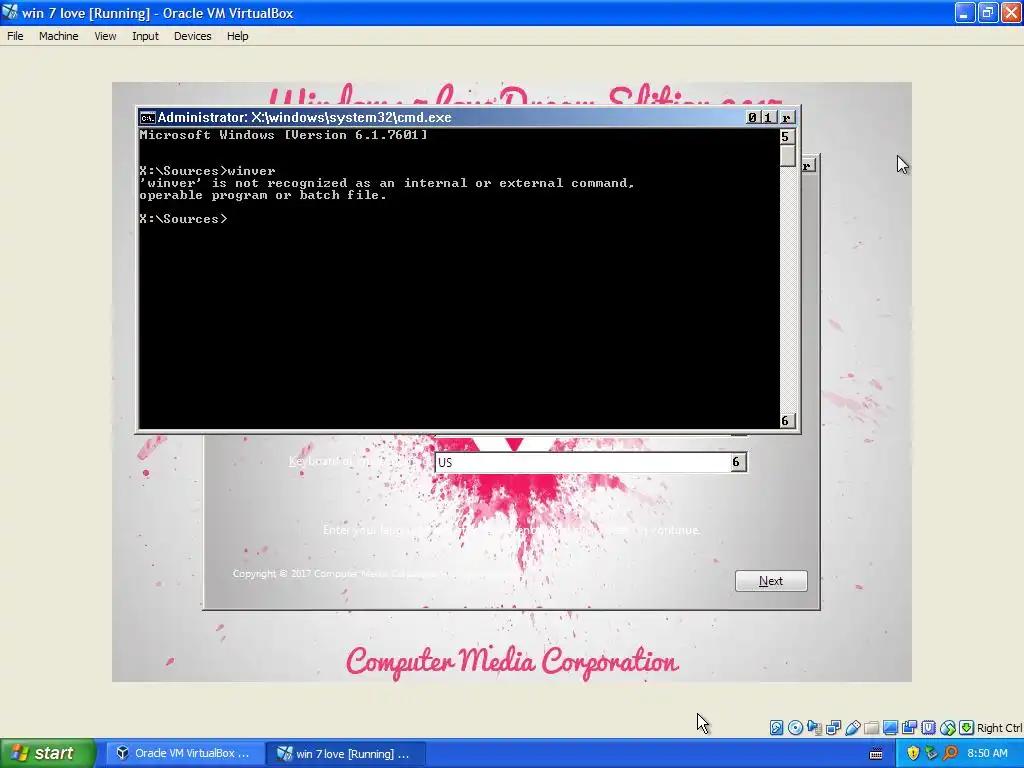
Task: Click the cmd scrollbar down arrow
Action: coord(787,421)
